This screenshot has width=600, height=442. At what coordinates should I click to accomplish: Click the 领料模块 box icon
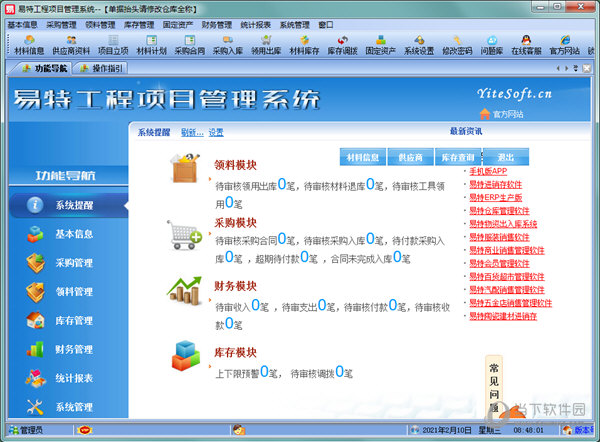click(185, 168)
